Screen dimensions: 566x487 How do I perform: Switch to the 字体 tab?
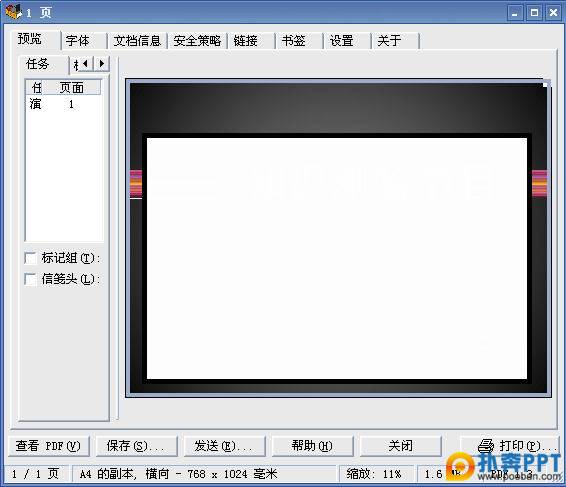click(84, 40)
